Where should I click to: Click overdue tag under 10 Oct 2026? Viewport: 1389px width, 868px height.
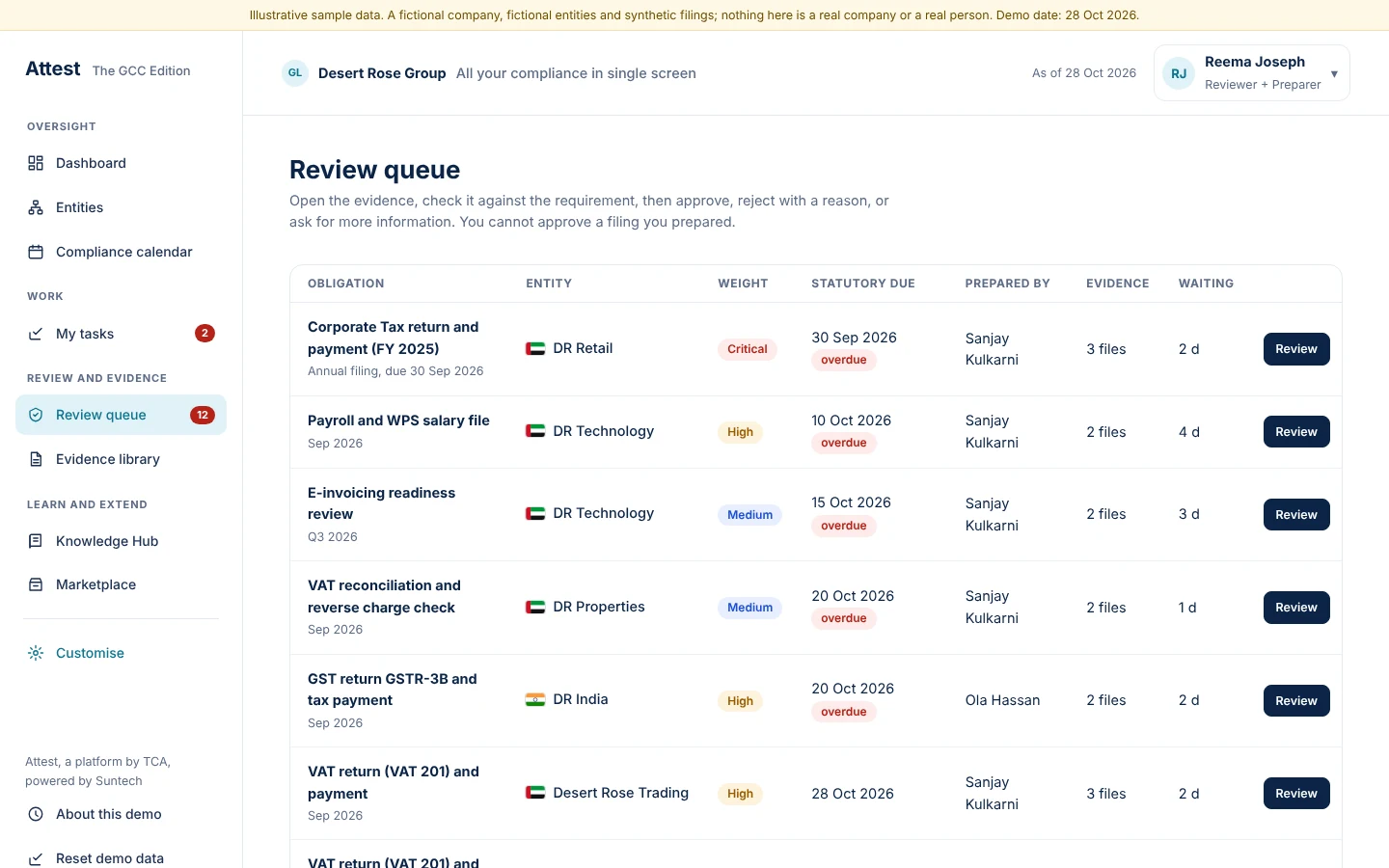(x=844, y=443)
